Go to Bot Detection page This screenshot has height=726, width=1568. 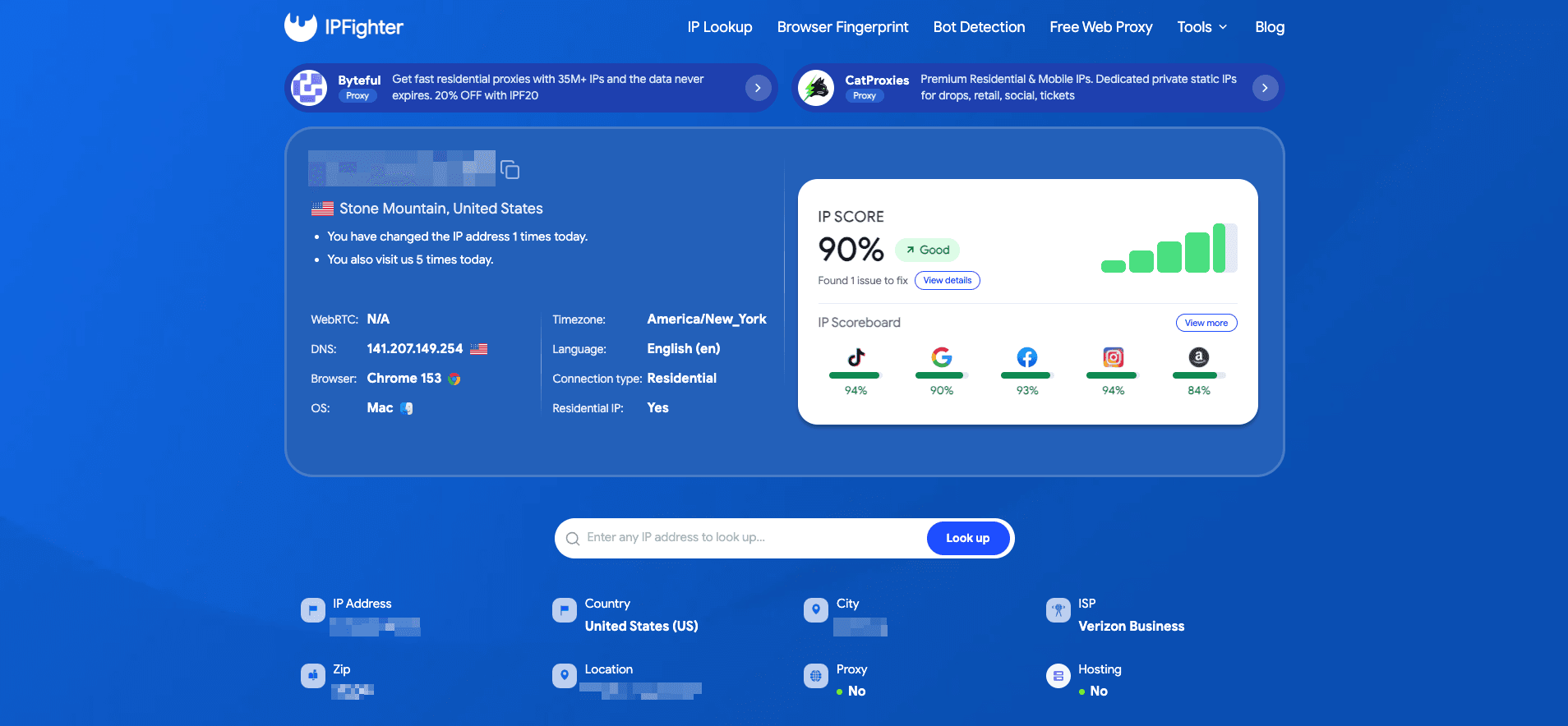tap(980, 27)
